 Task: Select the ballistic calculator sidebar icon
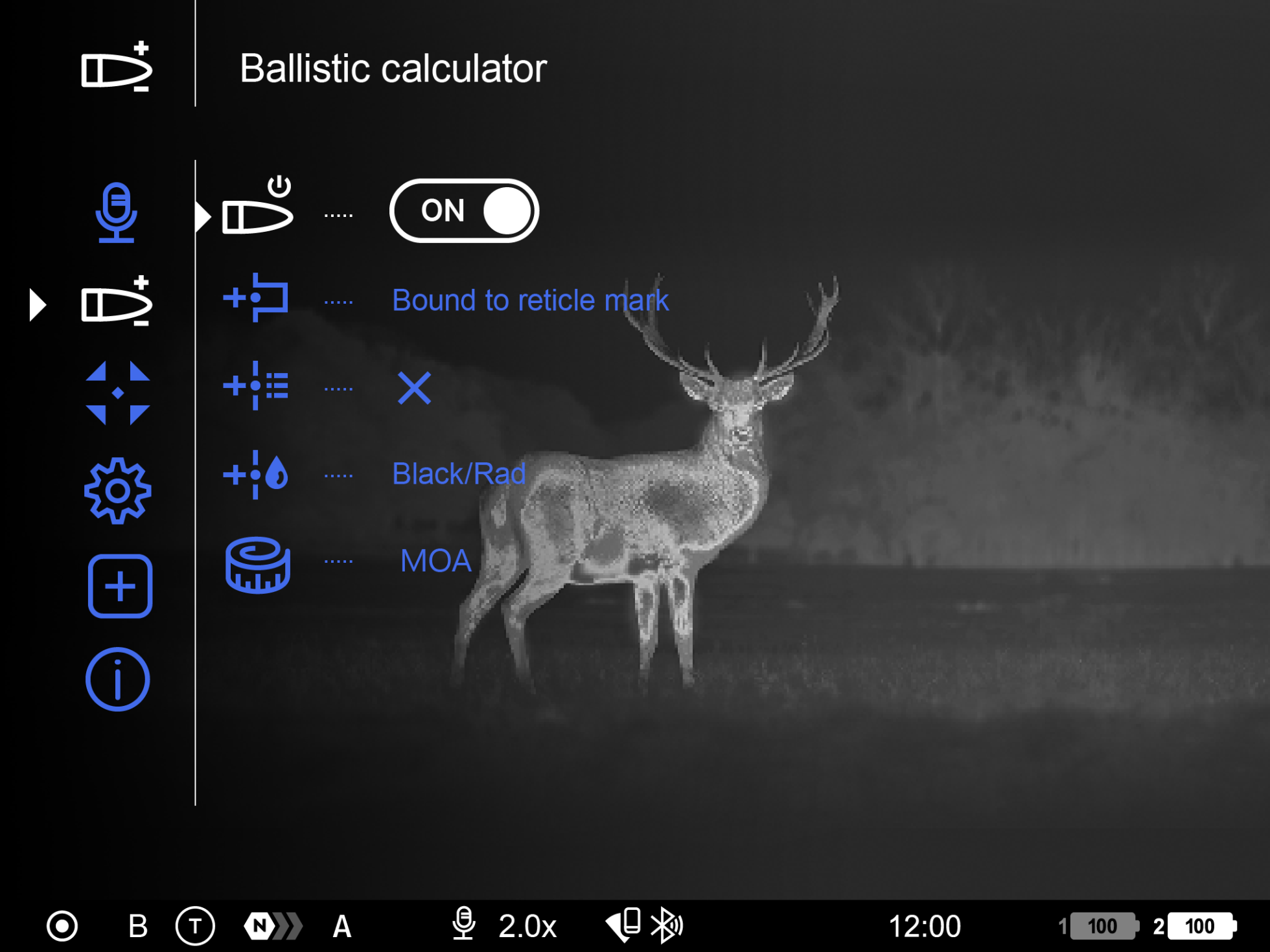pyautogui.click(x=117, y=303)
